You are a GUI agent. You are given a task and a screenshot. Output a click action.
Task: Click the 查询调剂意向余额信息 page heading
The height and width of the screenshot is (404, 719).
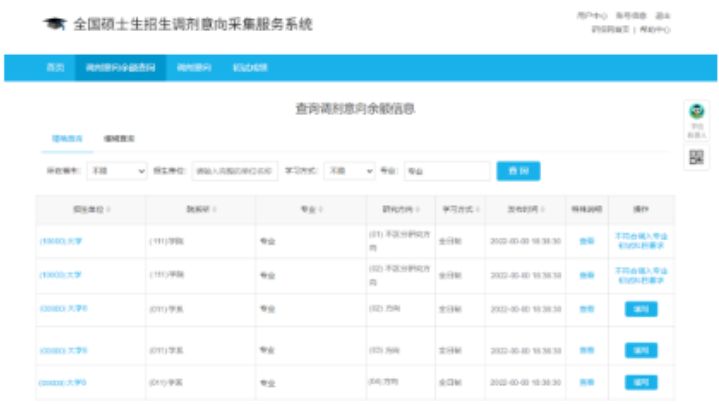pos(355,109)
